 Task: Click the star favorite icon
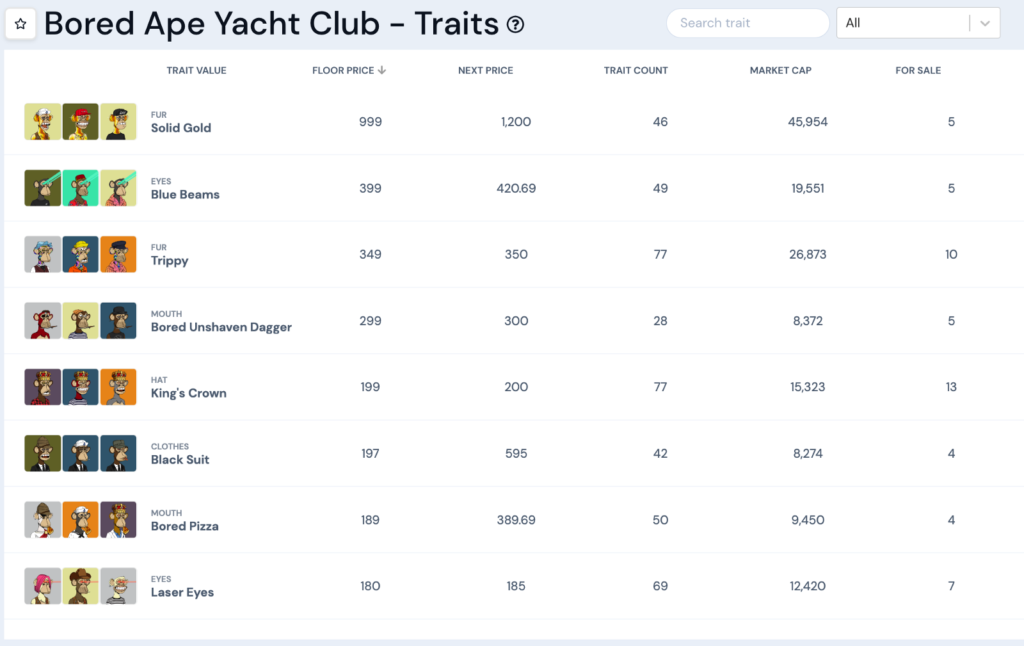[x=20, y=24]
